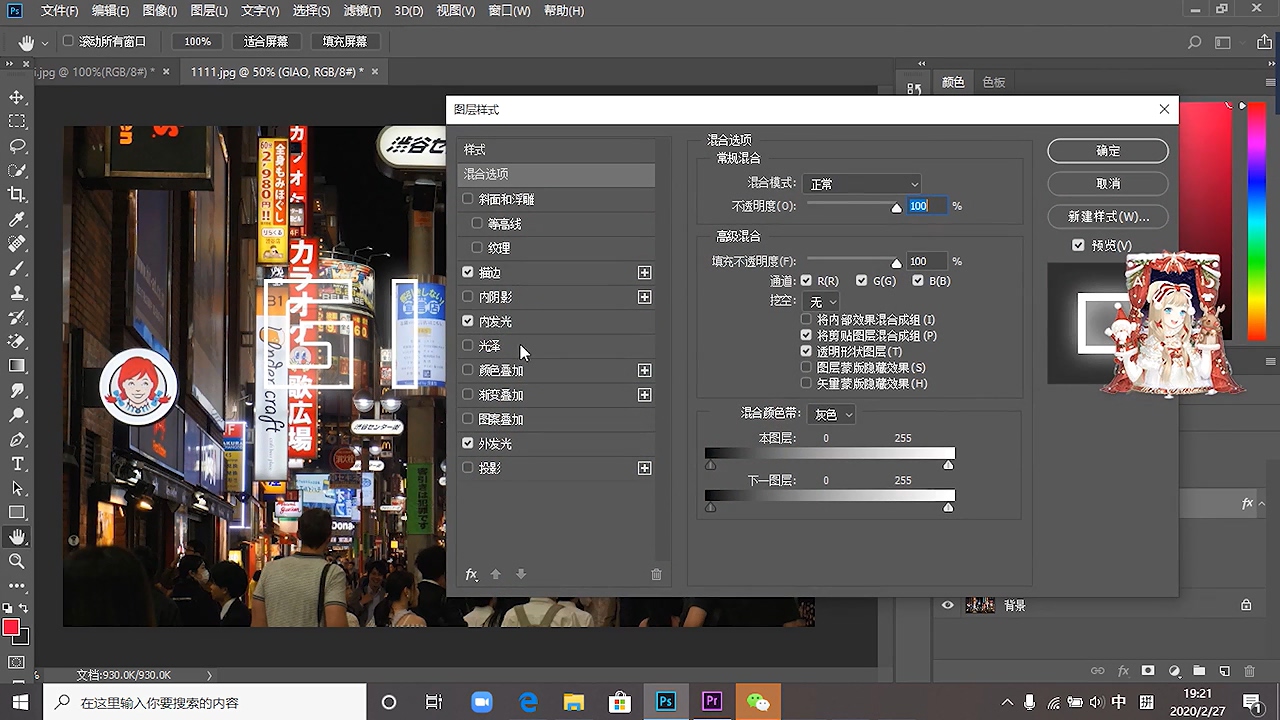
Task: Select the Horizontal Type tool
Action: click(x=17, y=464)
